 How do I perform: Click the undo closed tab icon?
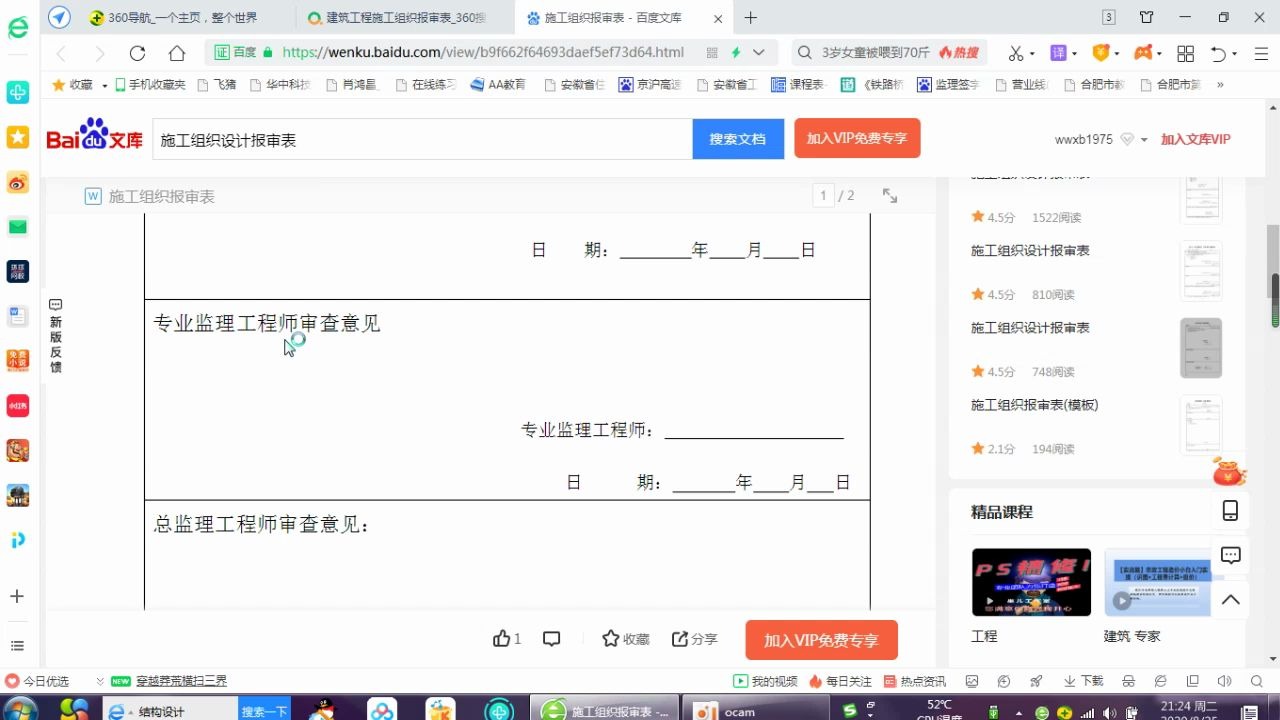(x=1218, y=53)
